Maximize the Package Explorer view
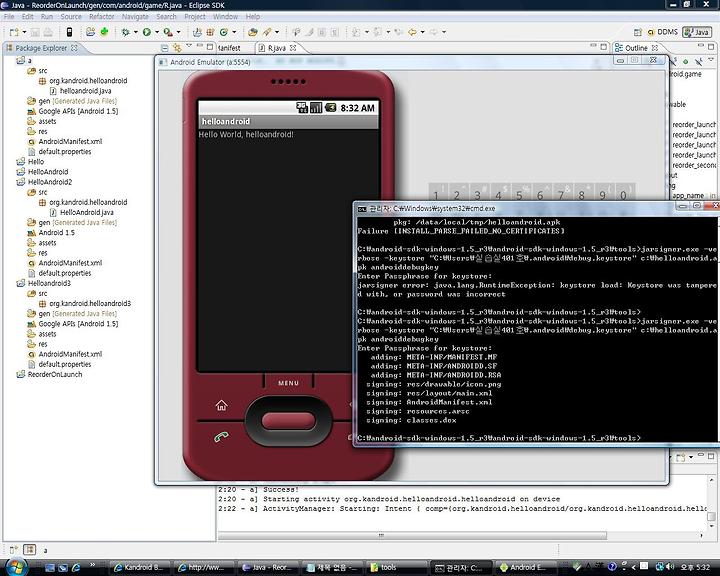 210,47
